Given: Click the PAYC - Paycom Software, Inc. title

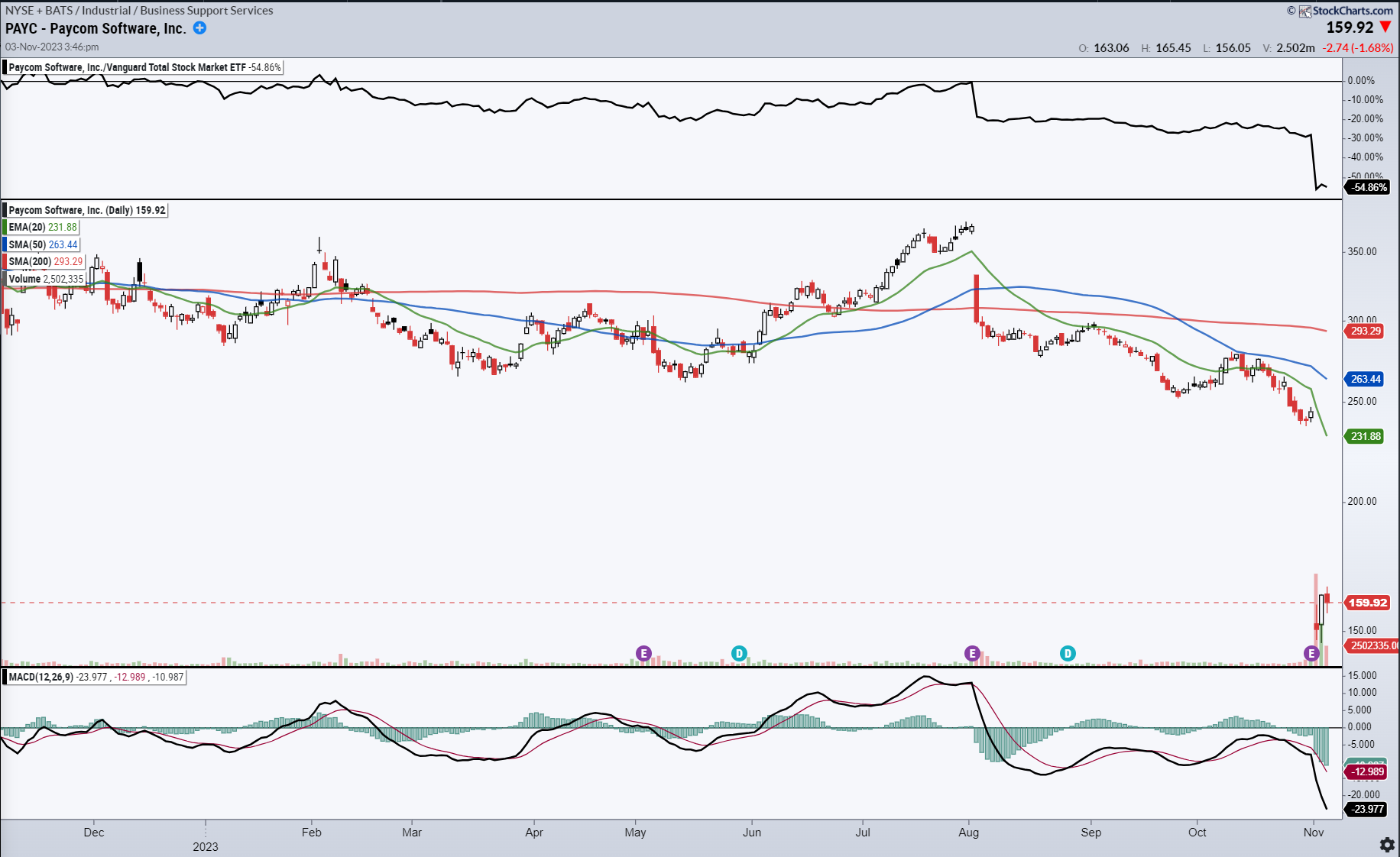Looking at the screenshot, I should coord(96,28).
